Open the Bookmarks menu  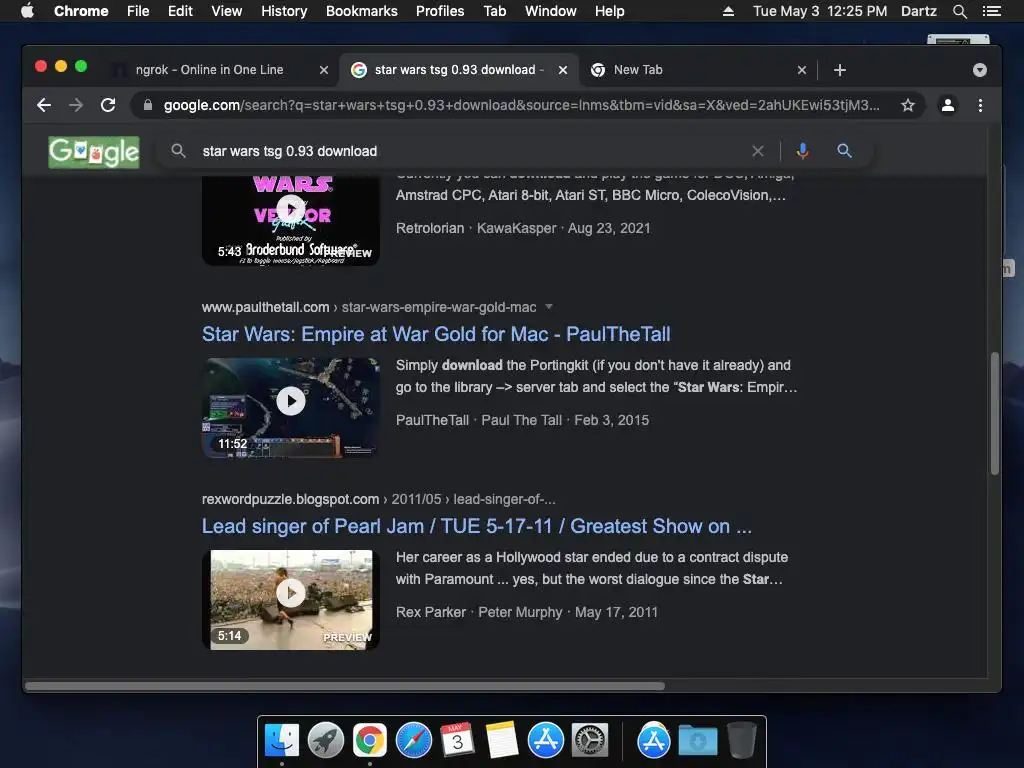click(362, 11)
